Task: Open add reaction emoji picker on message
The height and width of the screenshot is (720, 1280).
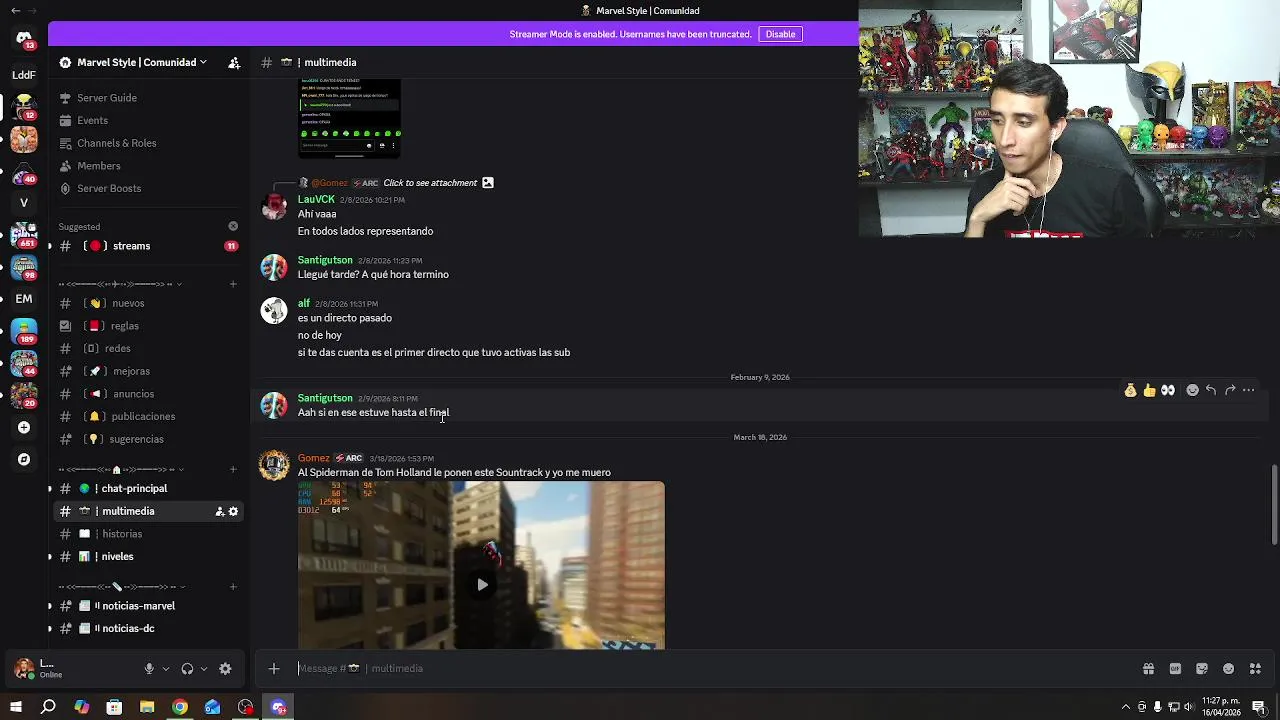Action: [1192, 390]
